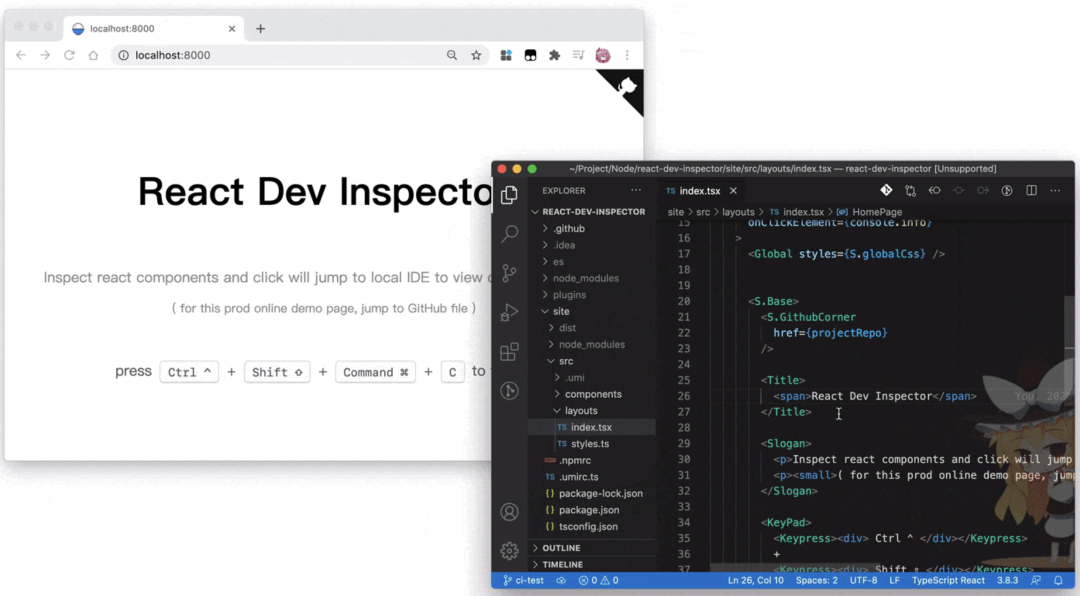Open the Extensions view in activity bar
The height and width of the screenshot is (596, 1080).
(509, 352)
